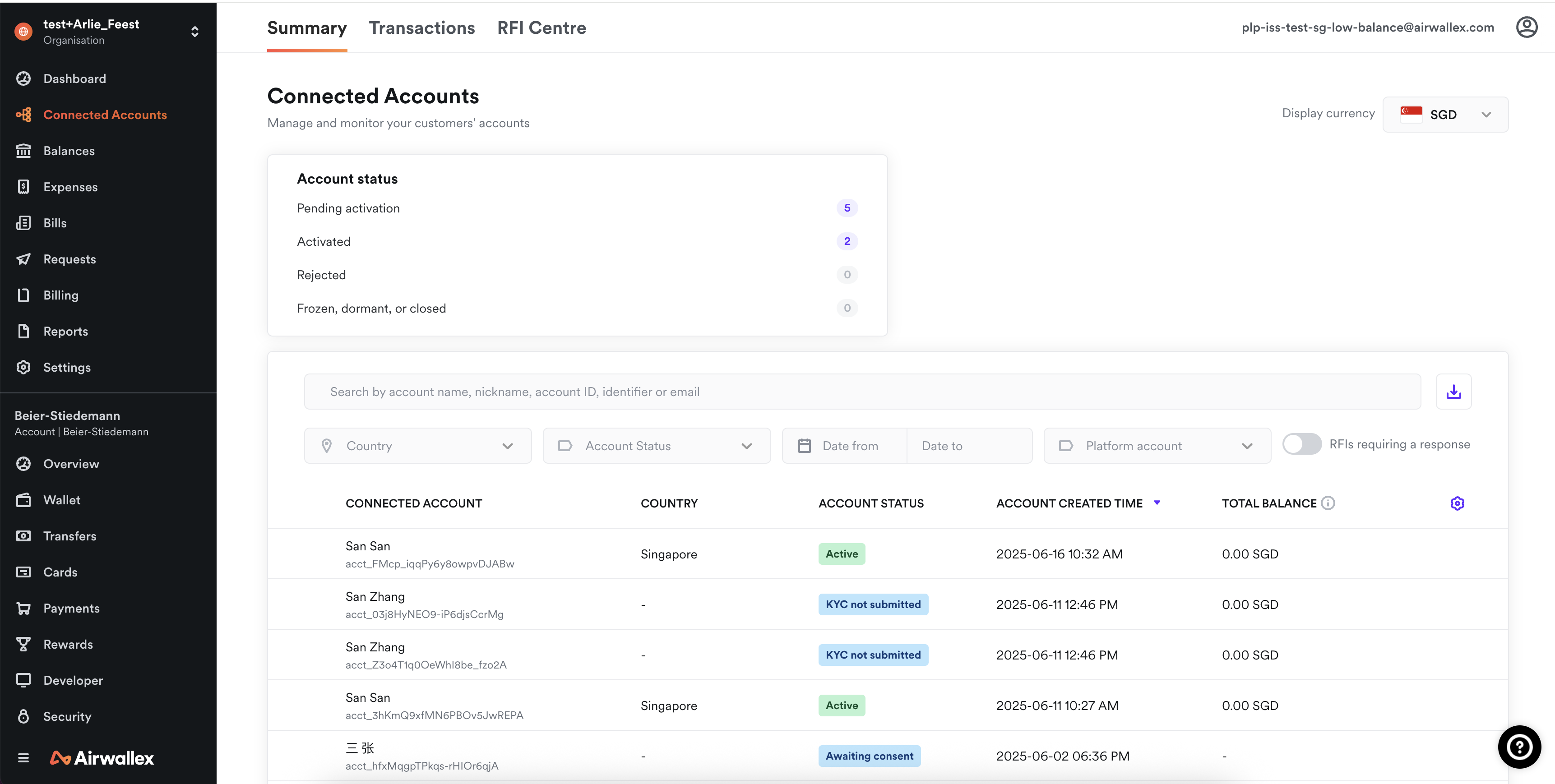Viewport: 1555px width, 784px height.
Task: Collapse sidebar using hamburger menu icon
Action: [23, 757]
